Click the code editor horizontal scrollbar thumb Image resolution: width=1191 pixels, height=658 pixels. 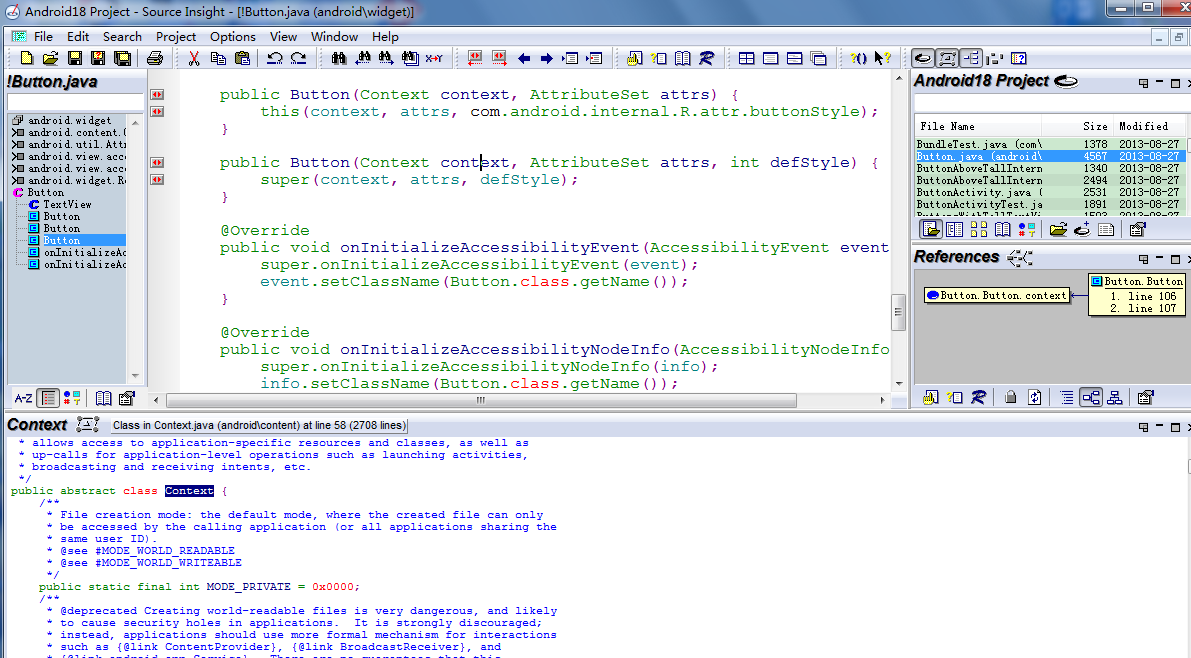click(x=481, y=400)
